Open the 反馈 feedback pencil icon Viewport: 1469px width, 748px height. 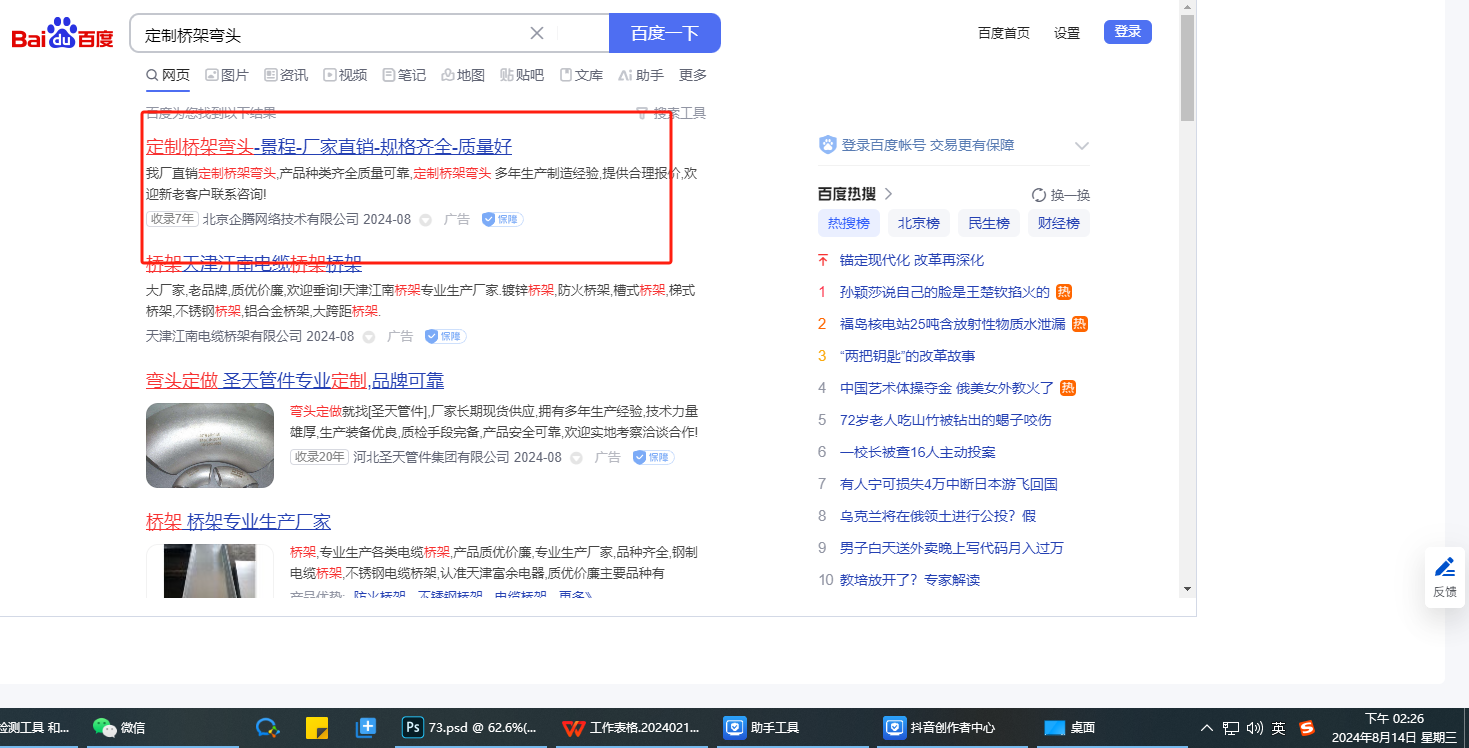click(1445, 568)
